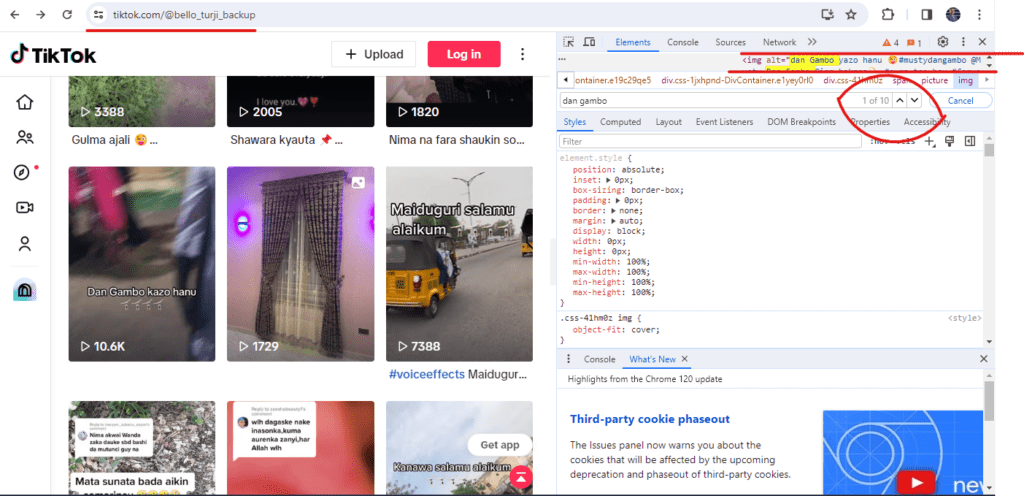Screen dimensions: 1024x496
Task: Open the drawer three-dot menu beside Console
Action: [568, 359]
